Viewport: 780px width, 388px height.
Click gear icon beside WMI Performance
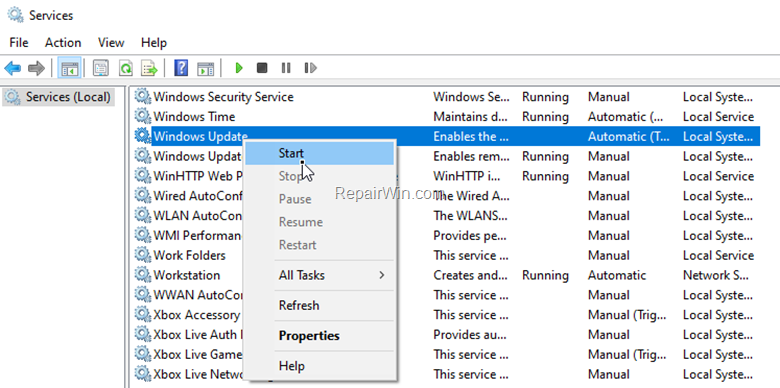143,235
